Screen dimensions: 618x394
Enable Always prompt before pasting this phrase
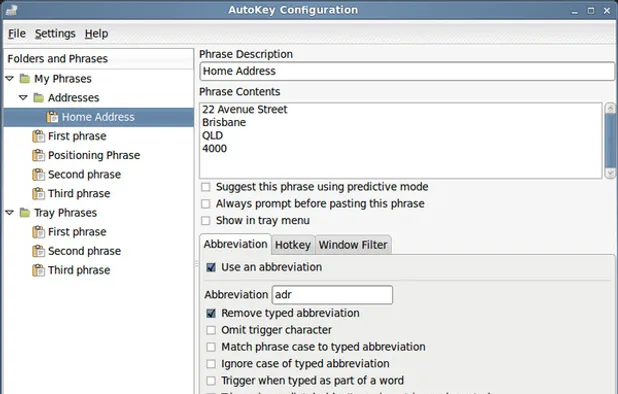coord(206,204)
